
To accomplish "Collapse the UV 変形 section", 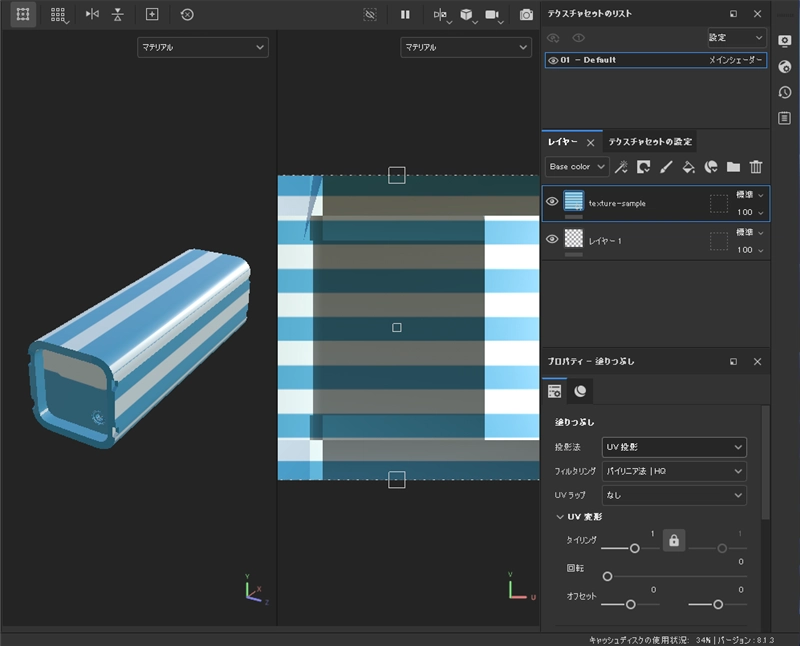I will [560, 517].
